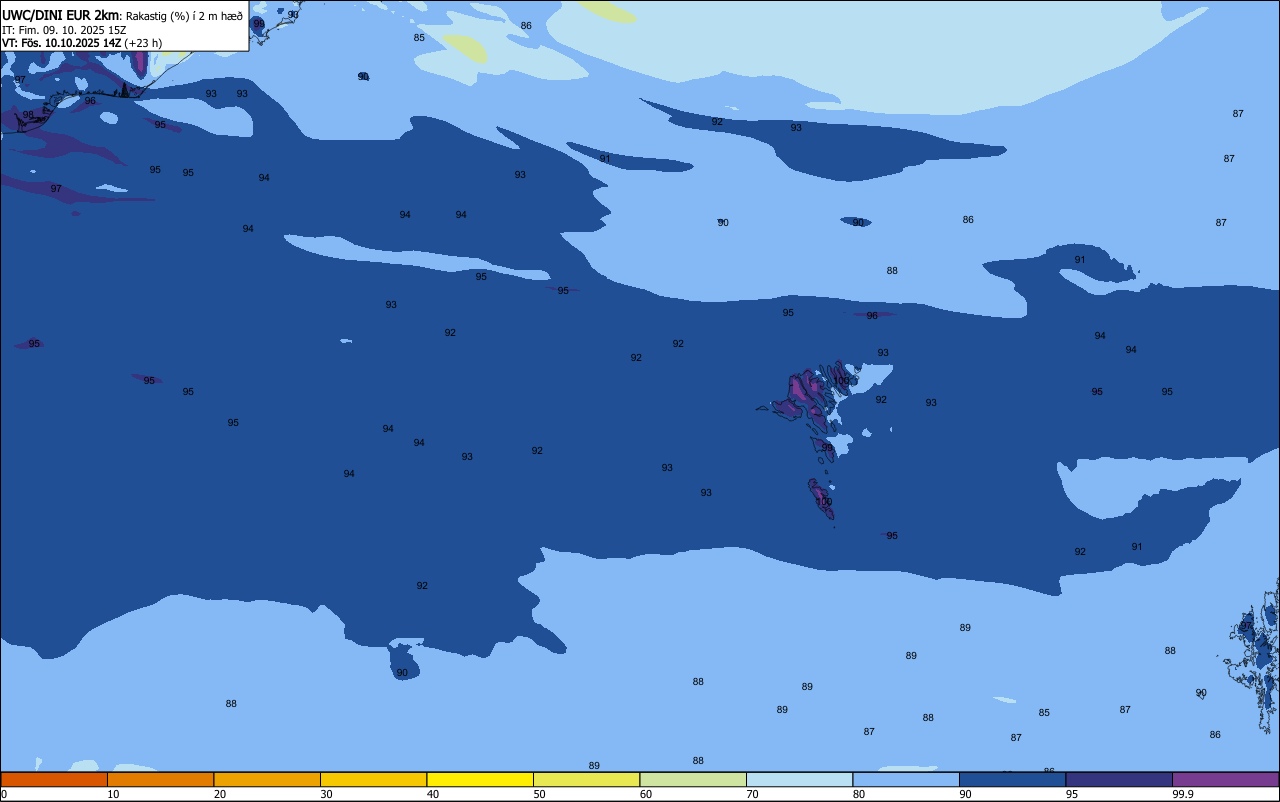Choose the 30–40 golden legend swatch

(x=373, y=779)
